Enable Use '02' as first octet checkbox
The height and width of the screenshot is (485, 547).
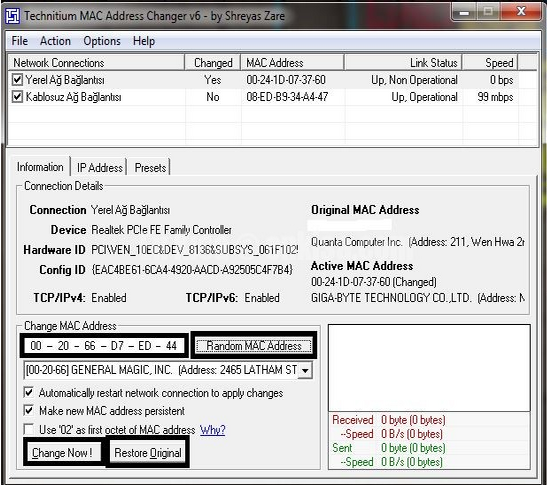(29, 429)
